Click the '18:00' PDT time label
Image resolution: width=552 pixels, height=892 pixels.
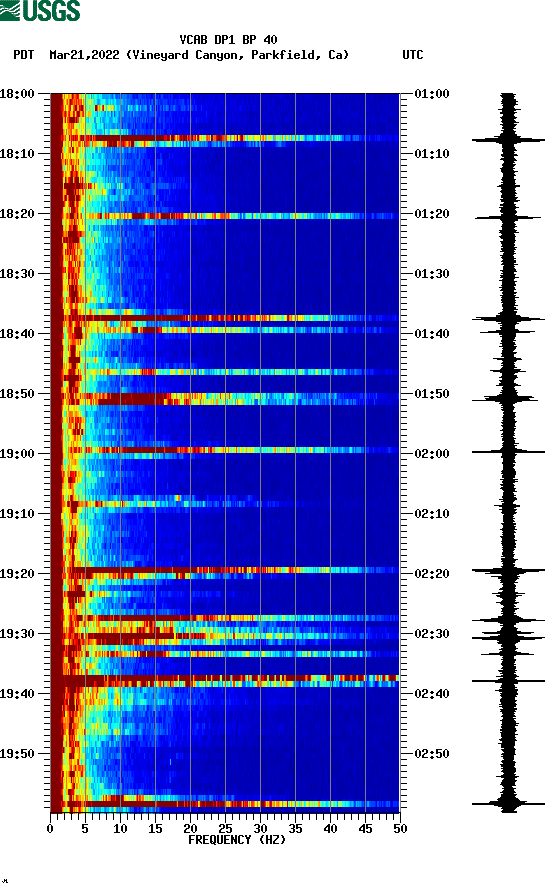17,94
